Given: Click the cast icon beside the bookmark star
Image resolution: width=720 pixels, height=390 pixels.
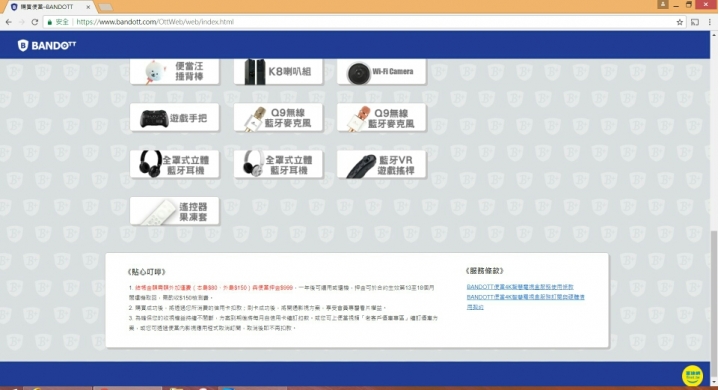Looking at the screenshot, I should coord(695,22).
